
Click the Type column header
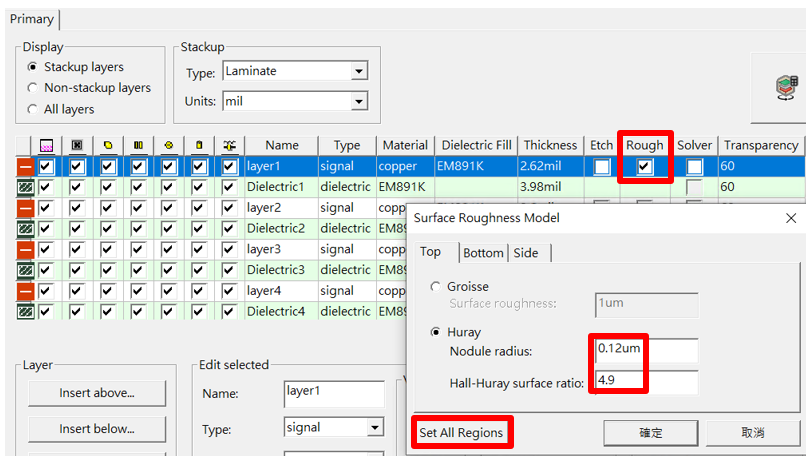347,145
